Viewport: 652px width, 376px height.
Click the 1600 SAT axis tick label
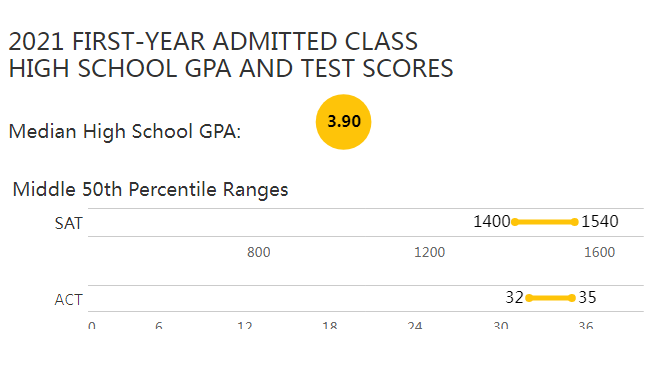click(600, 252)
